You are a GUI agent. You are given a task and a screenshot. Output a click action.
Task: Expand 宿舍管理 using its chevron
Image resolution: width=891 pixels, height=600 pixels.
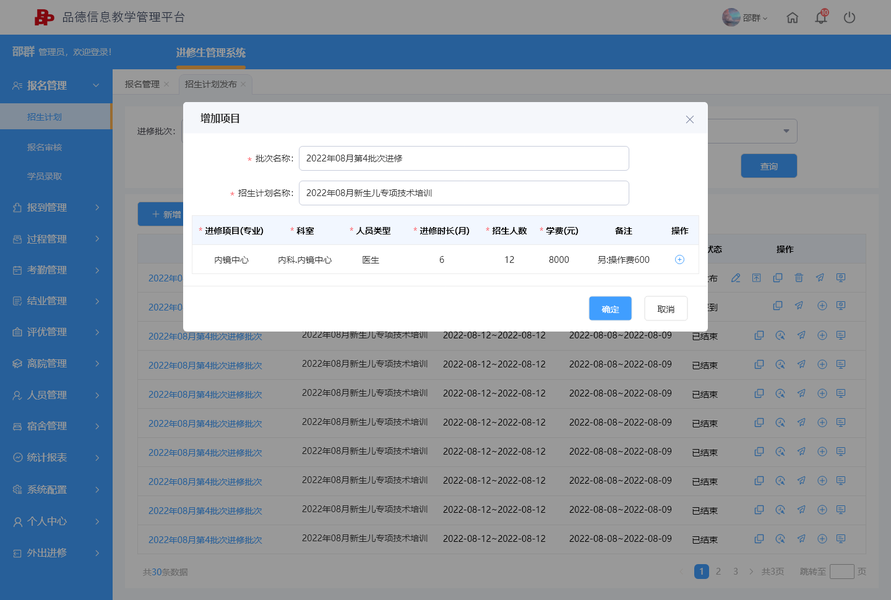click(x=97, y=426)
